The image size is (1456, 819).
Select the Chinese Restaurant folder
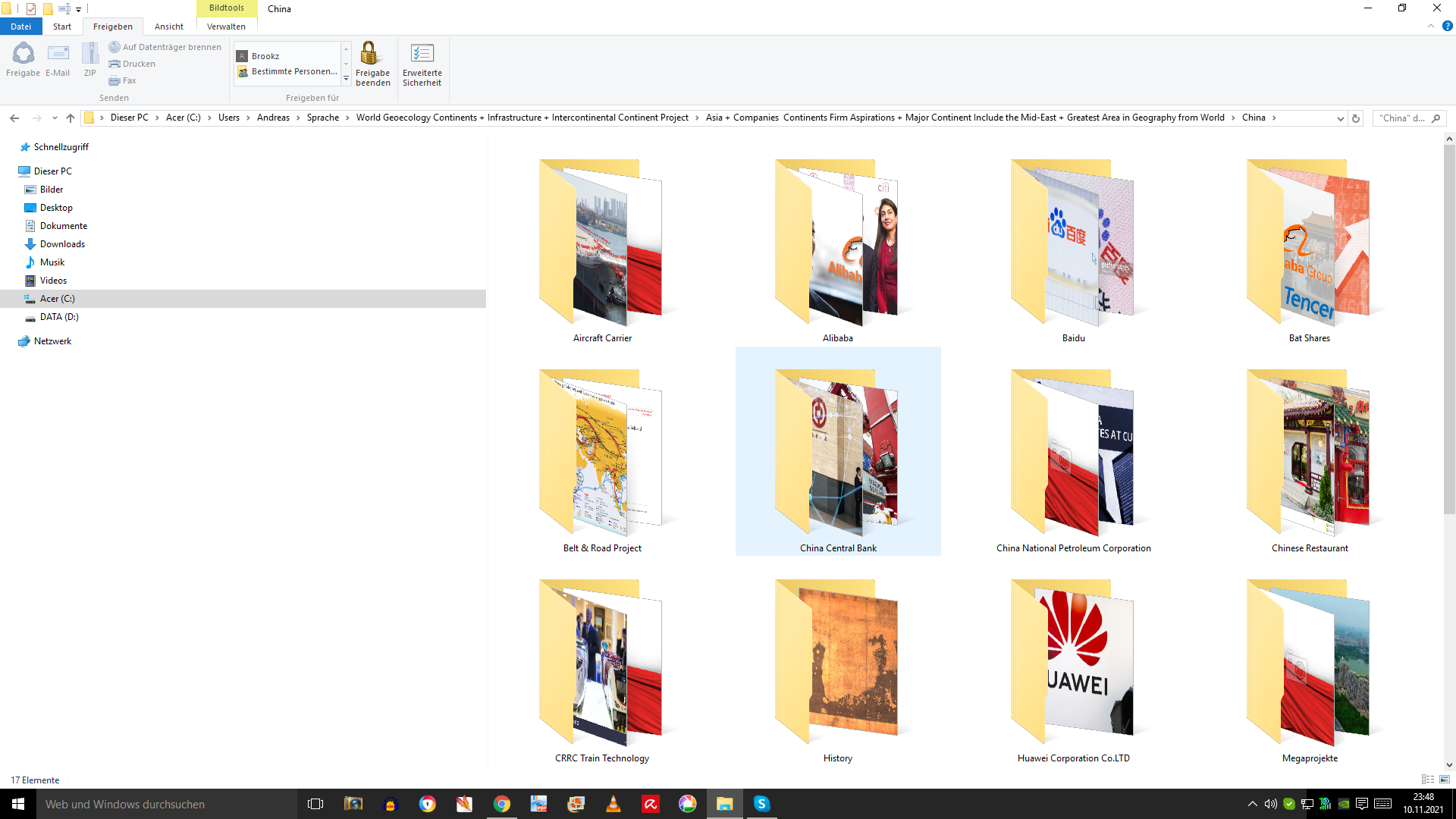tap(1310, 460)
